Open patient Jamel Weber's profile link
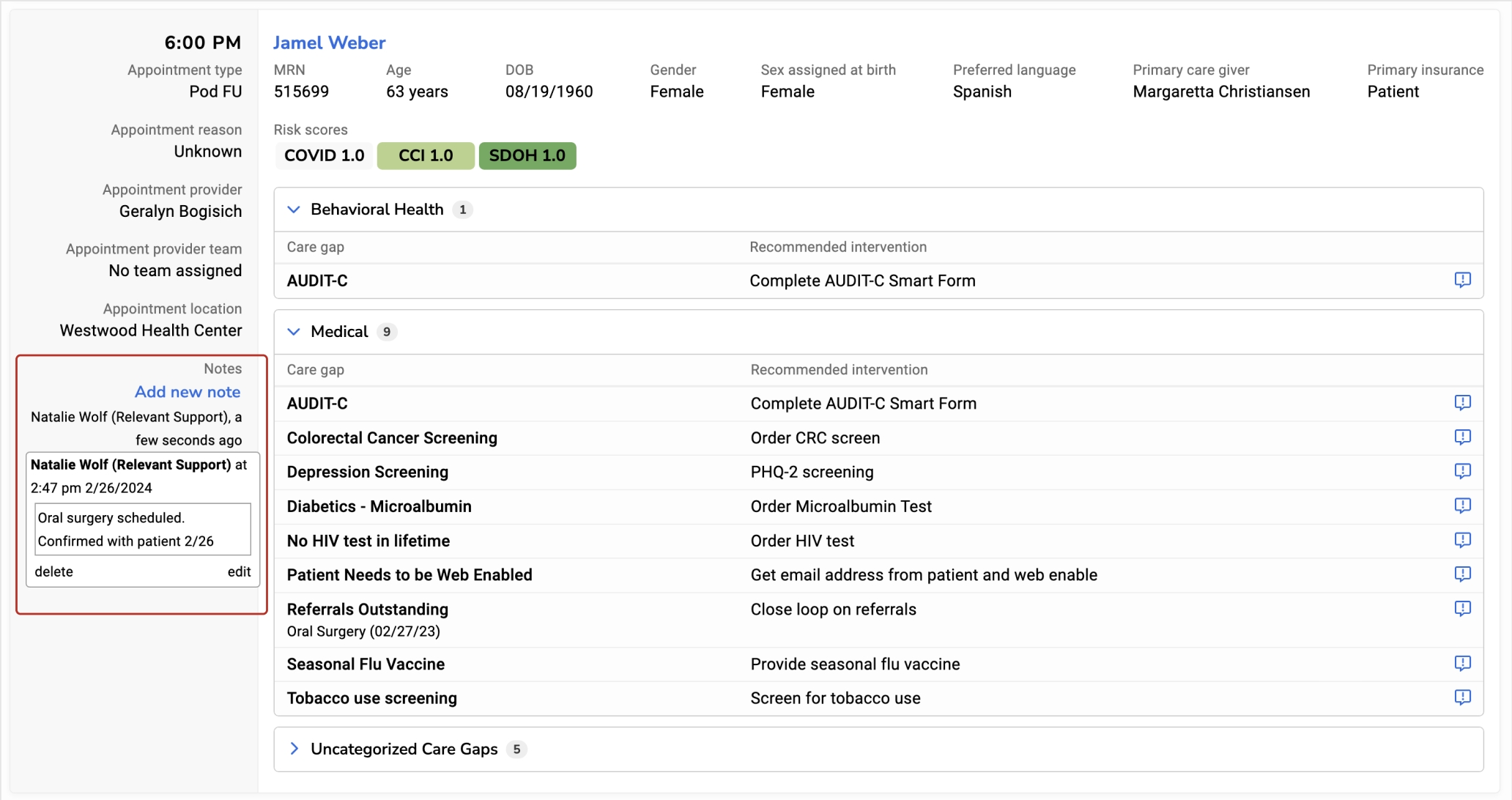The height and width of the screenshot is (800, 1512). pyautogui.click(x=329, y=42)
